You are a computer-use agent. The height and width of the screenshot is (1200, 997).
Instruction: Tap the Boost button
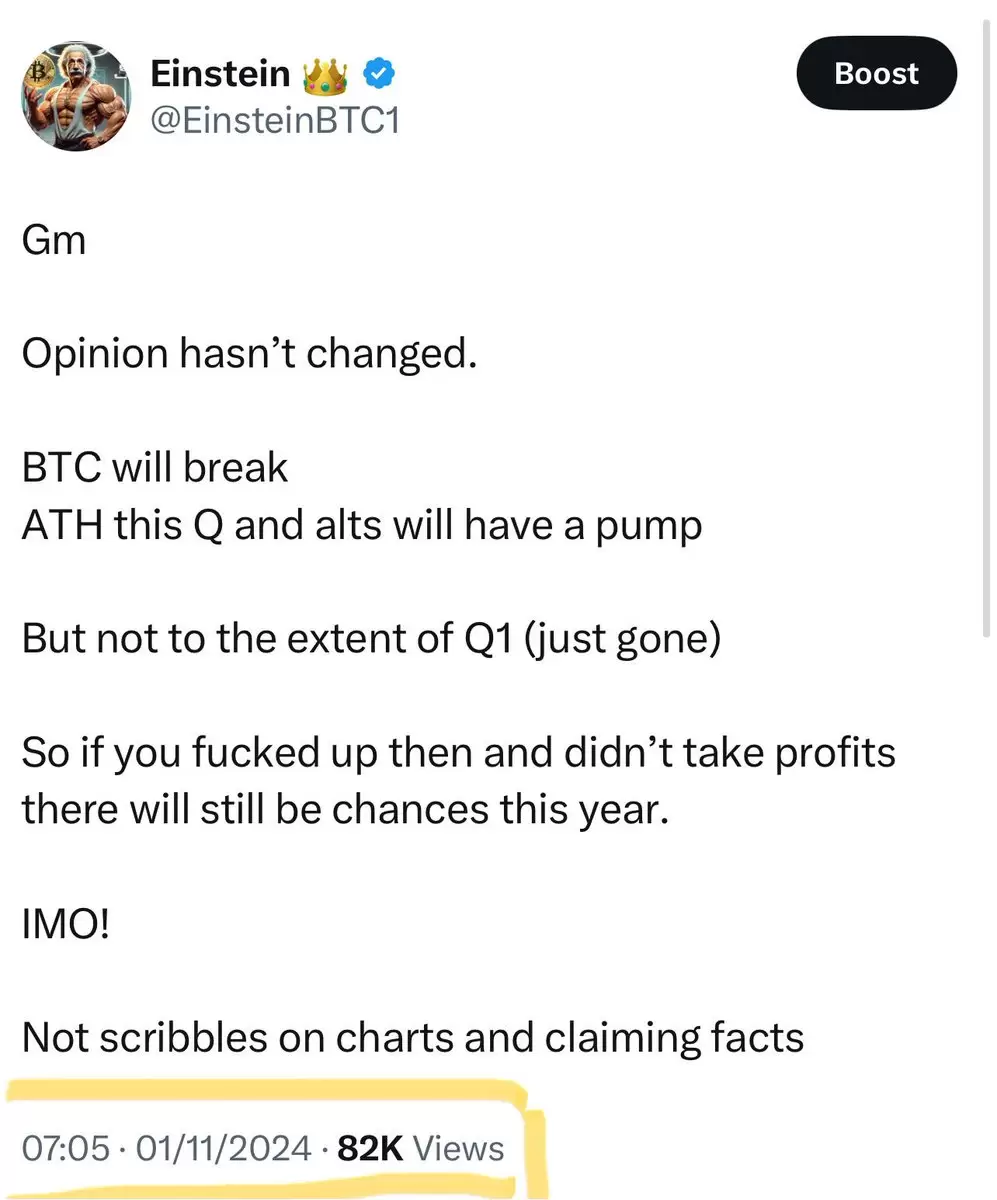pyautogui.click(x=876, y=73)
